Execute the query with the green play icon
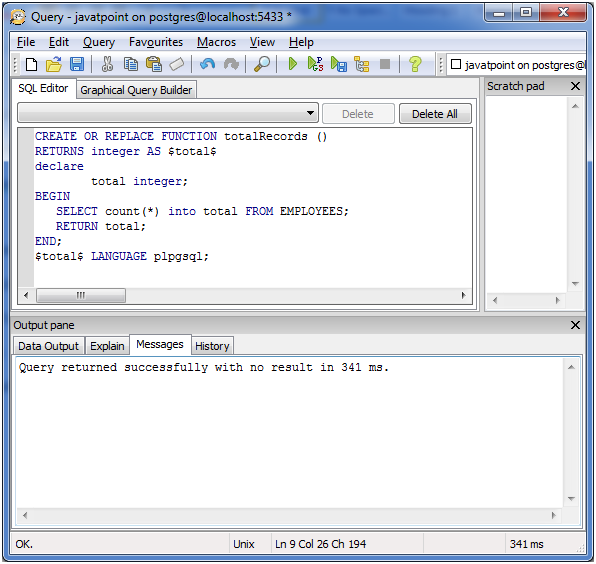 [292, 64]
